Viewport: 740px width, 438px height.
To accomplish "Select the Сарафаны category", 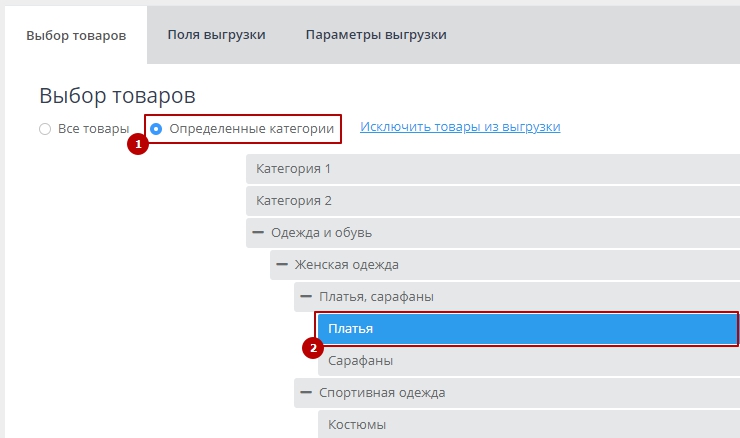I will (360, 360).
